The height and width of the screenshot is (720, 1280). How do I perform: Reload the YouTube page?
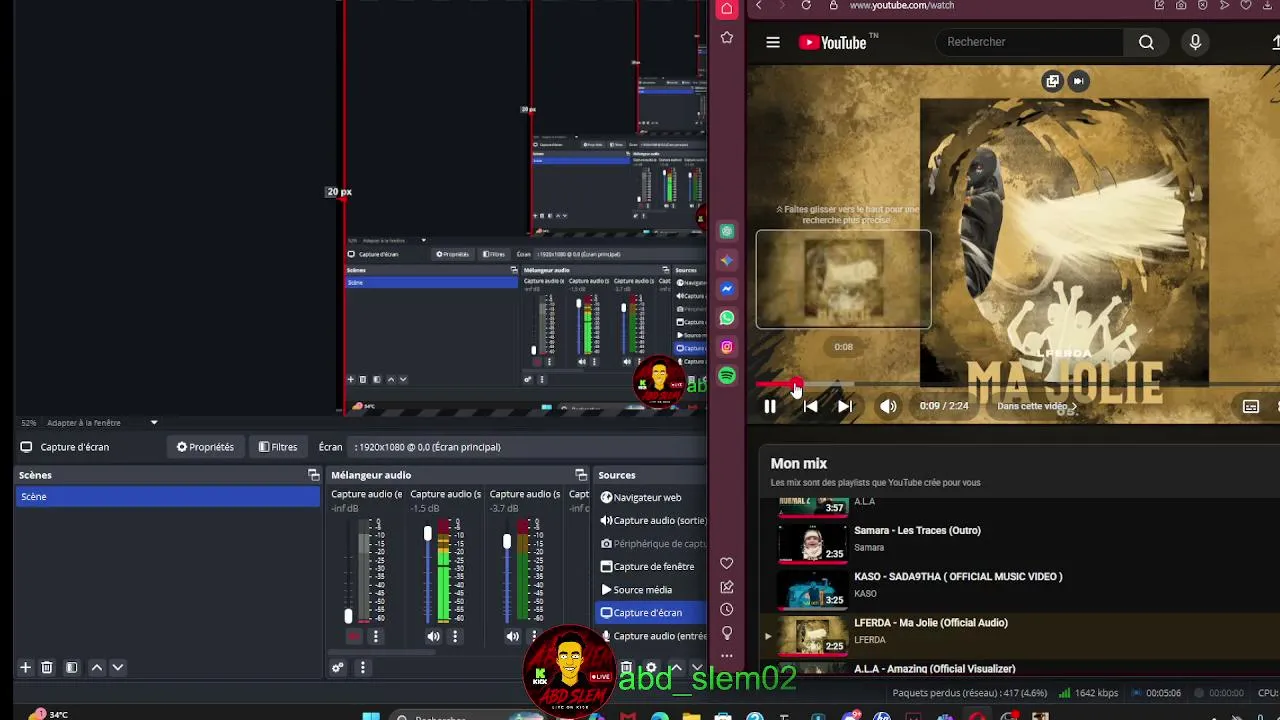pos(806,5)
